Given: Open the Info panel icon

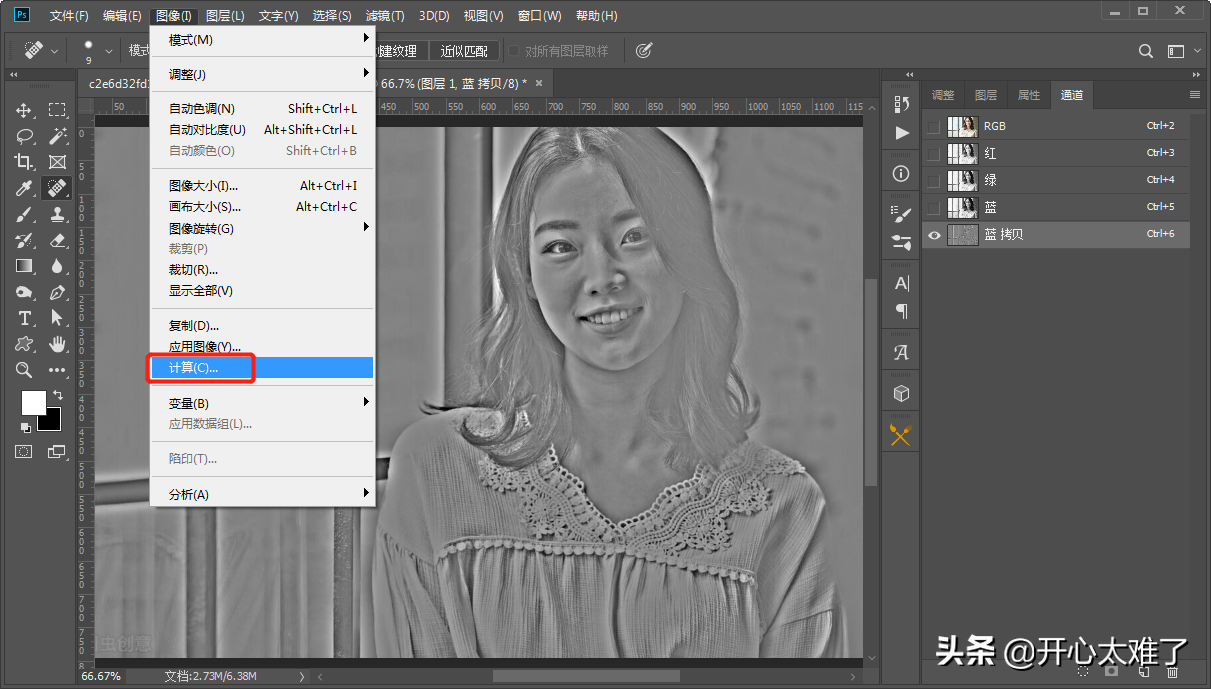Looking at the screenshot, I should pos(901,173).
